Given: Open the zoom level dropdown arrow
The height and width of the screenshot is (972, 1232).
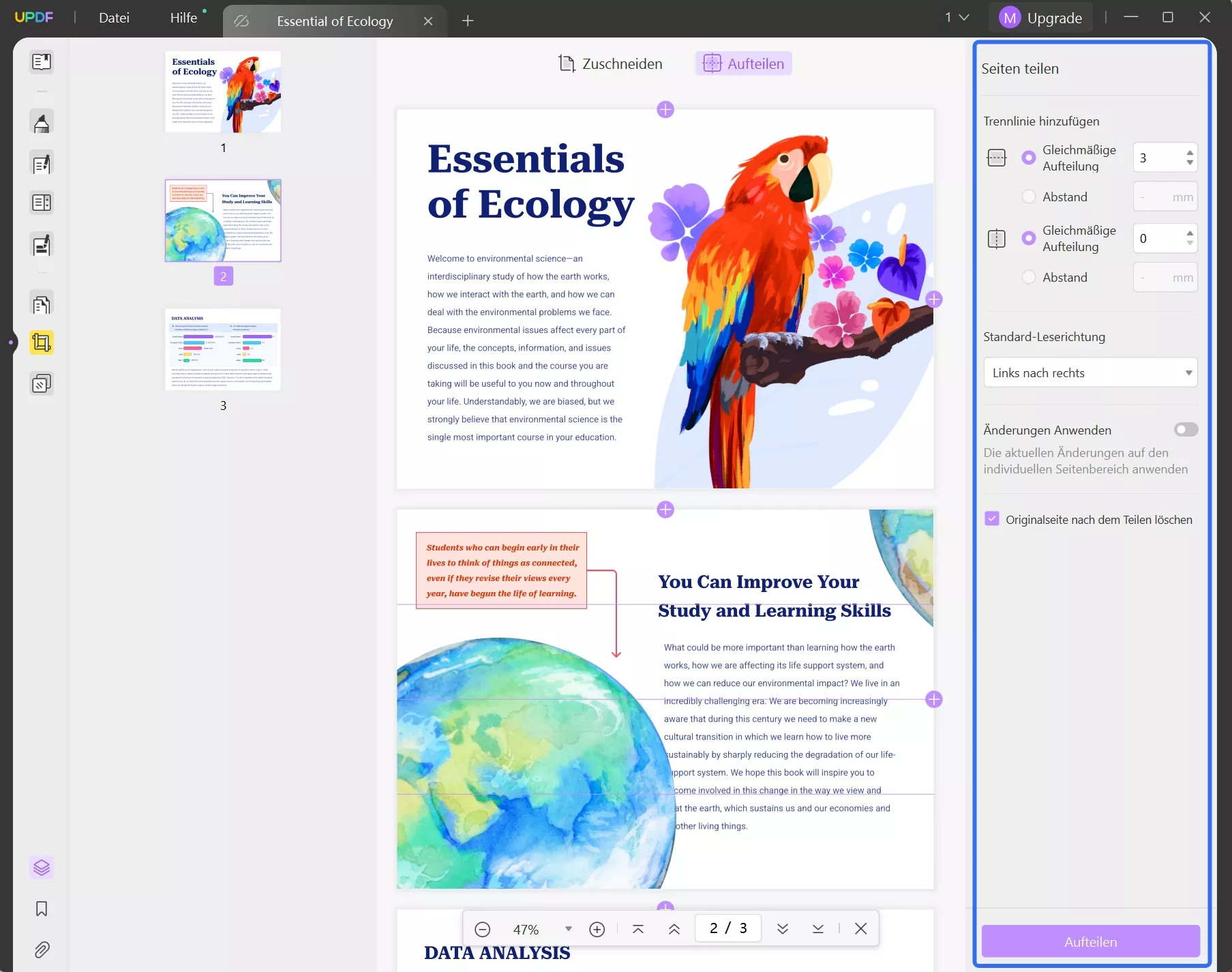Looking at the screenshot, I should pyautogui.click(x=569, y=929).
